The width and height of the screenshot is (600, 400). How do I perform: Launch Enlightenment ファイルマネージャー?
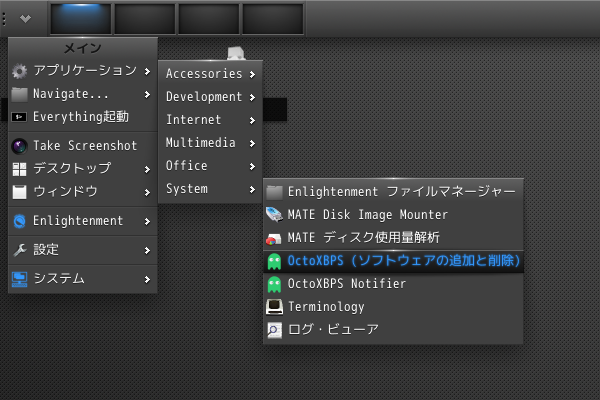click(x=393, y=192)
